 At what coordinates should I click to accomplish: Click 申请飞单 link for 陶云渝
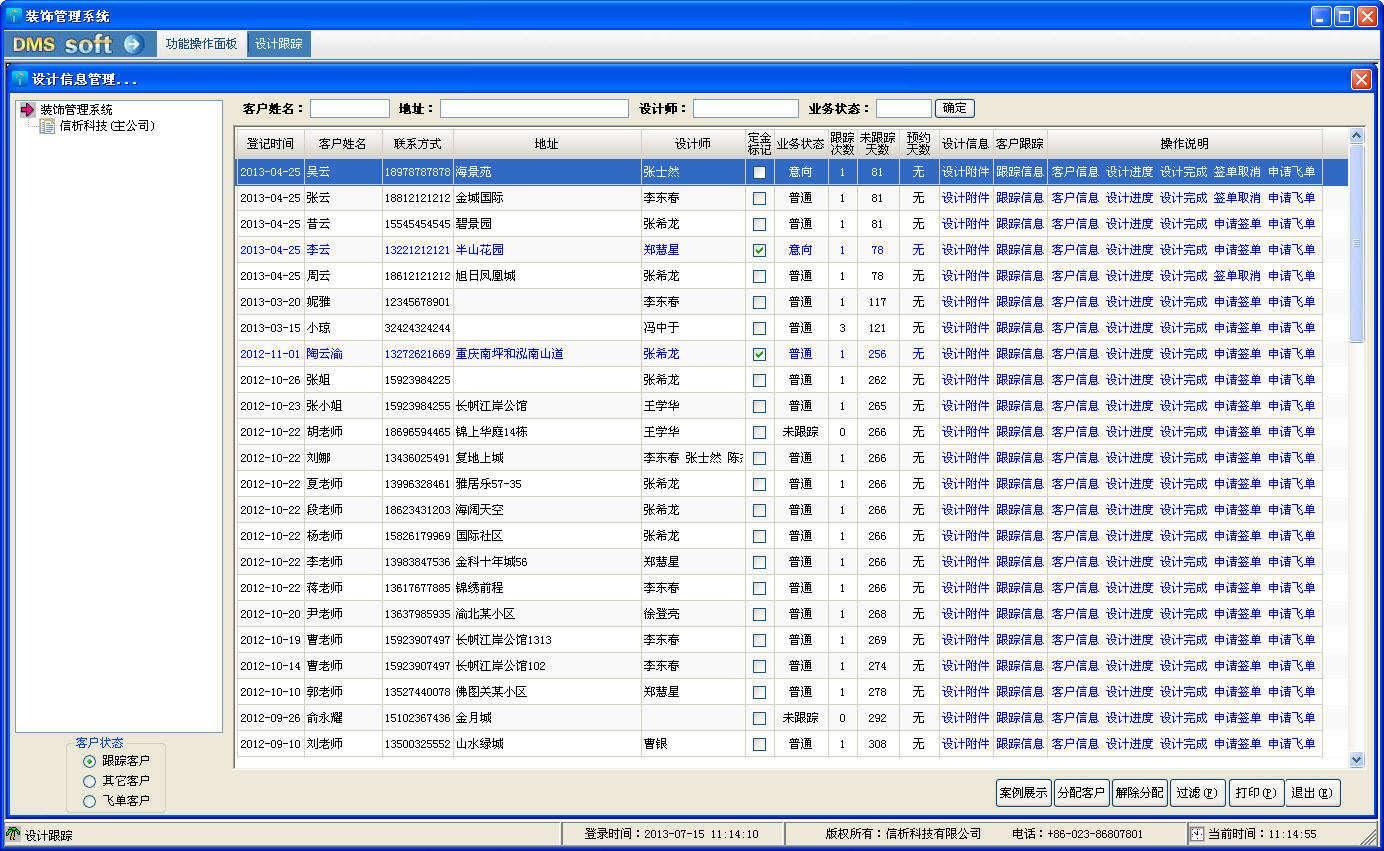pos(1291,354)
